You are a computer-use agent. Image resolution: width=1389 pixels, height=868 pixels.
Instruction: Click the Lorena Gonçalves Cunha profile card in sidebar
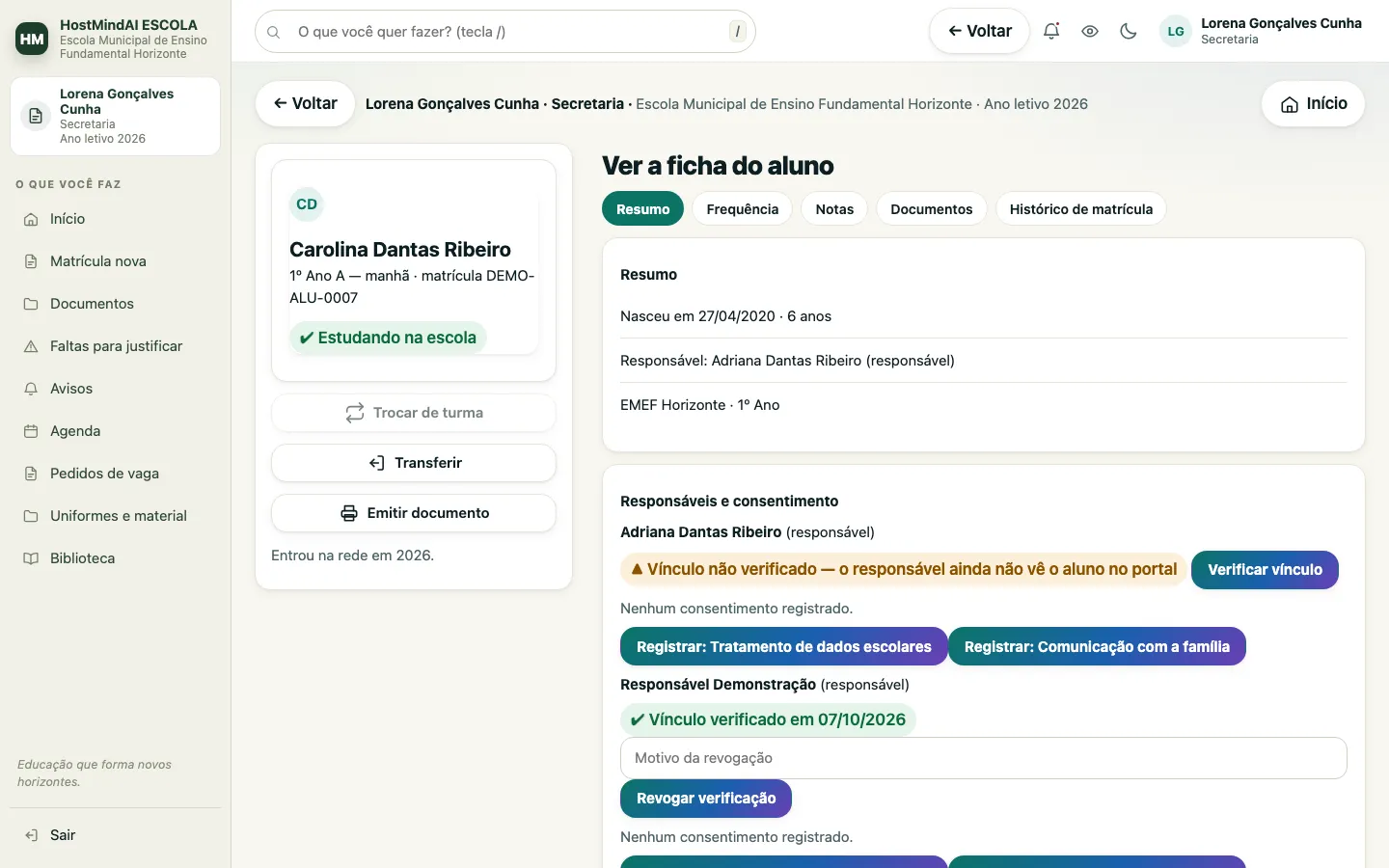pyautogui.click(x=116, y=116)
